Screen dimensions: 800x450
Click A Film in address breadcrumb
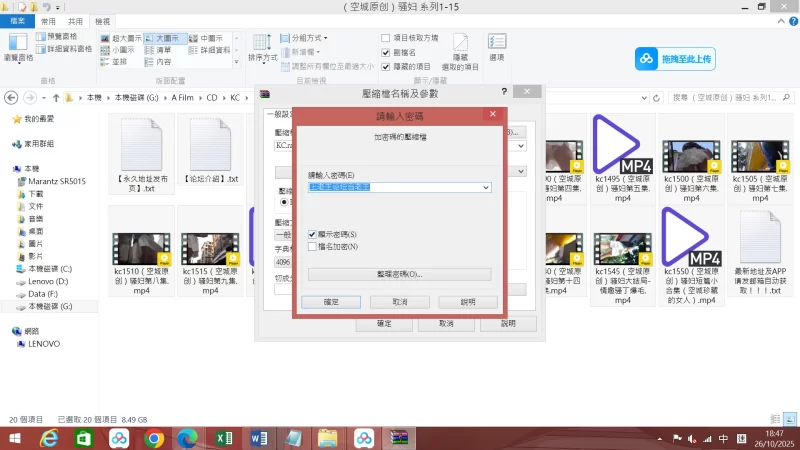pyautogui.click(x=182, y=97)
